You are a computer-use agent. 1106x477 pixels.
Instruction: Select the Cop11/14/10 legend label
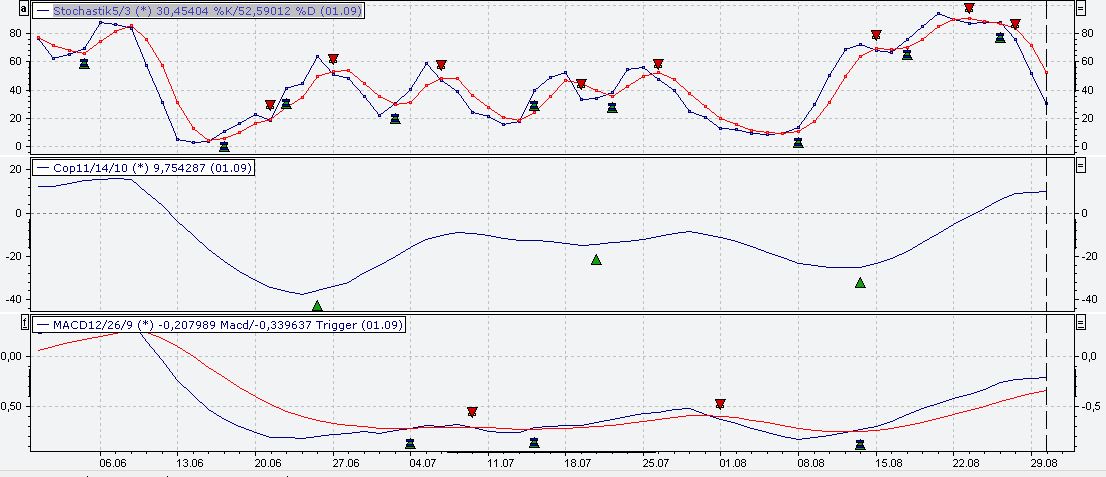pos(143,168)
